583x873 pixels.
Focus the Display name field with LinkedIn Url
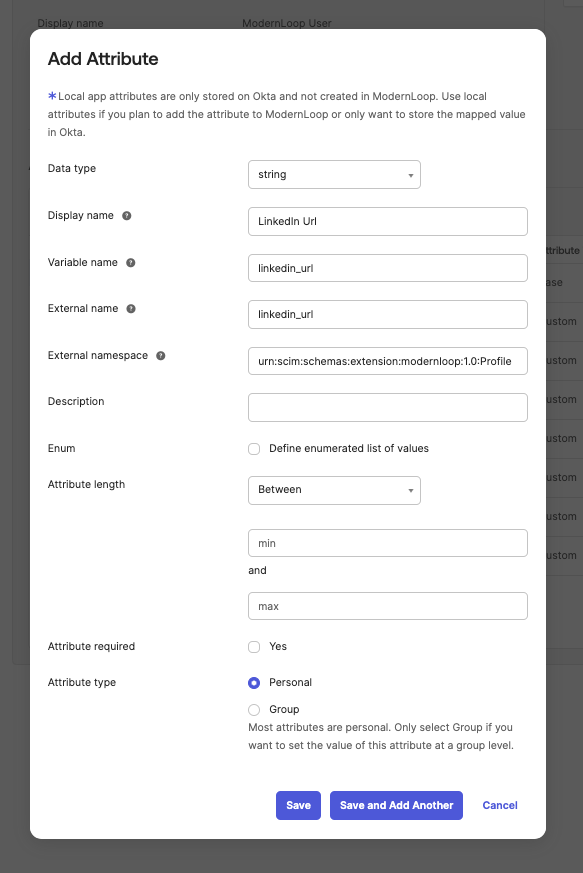[x=388, y=222]
